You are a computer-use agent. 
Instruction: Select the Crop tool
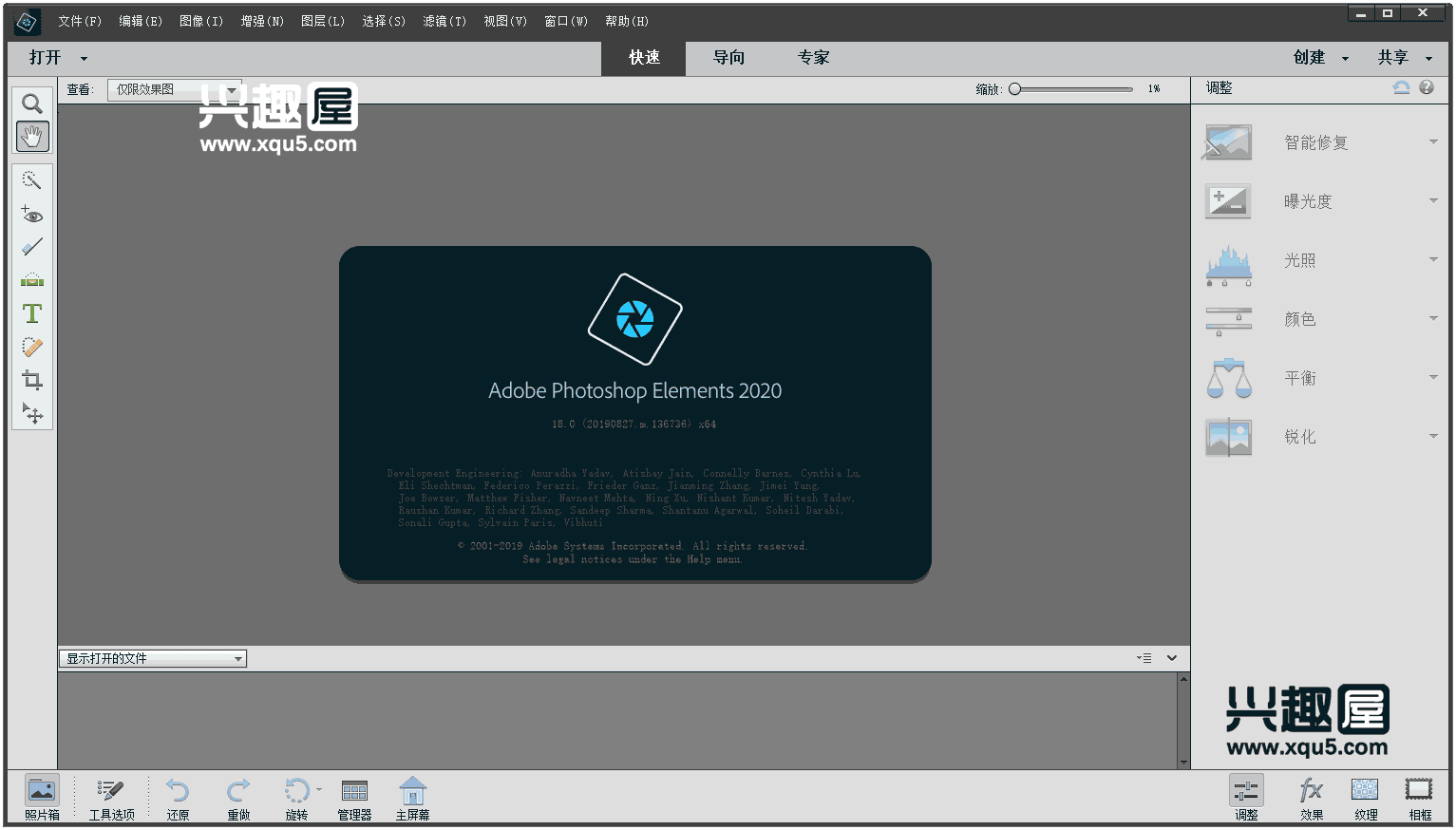[32, 381]
